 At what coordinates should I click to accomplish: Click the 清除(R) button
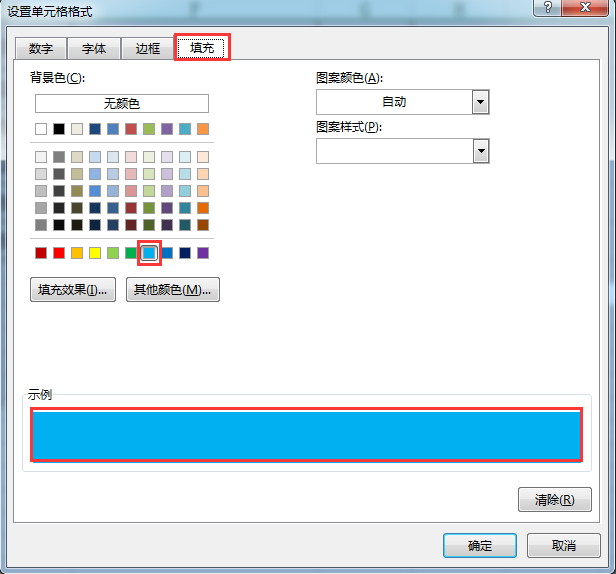pos(555,499)
